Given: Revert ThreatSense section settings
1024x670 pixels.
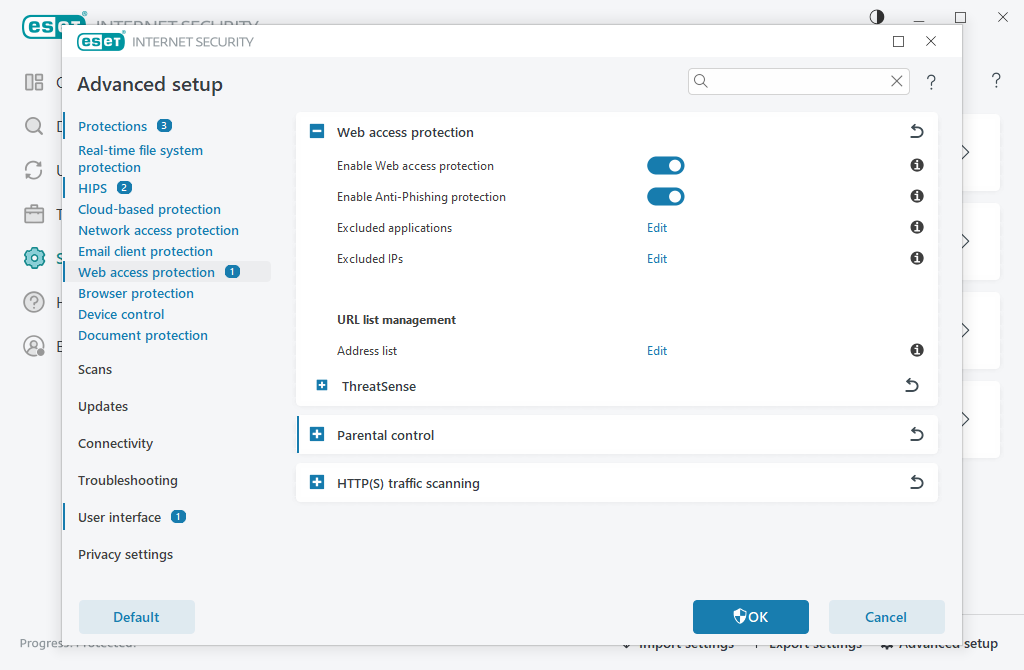Looking at the screenshot, I should pos(912,385).
